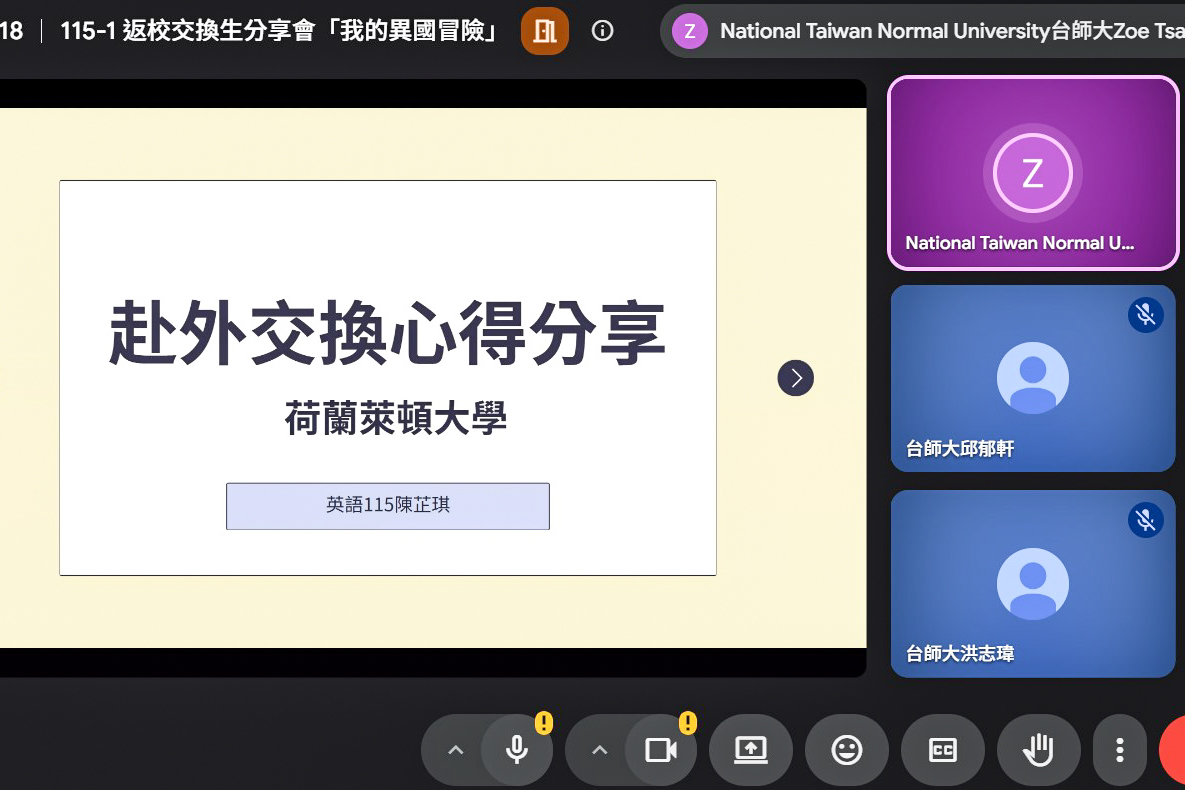Toggle the microphone button
Image resolution: width=1185 pixels, height=790 pixels.
(517, 751)
